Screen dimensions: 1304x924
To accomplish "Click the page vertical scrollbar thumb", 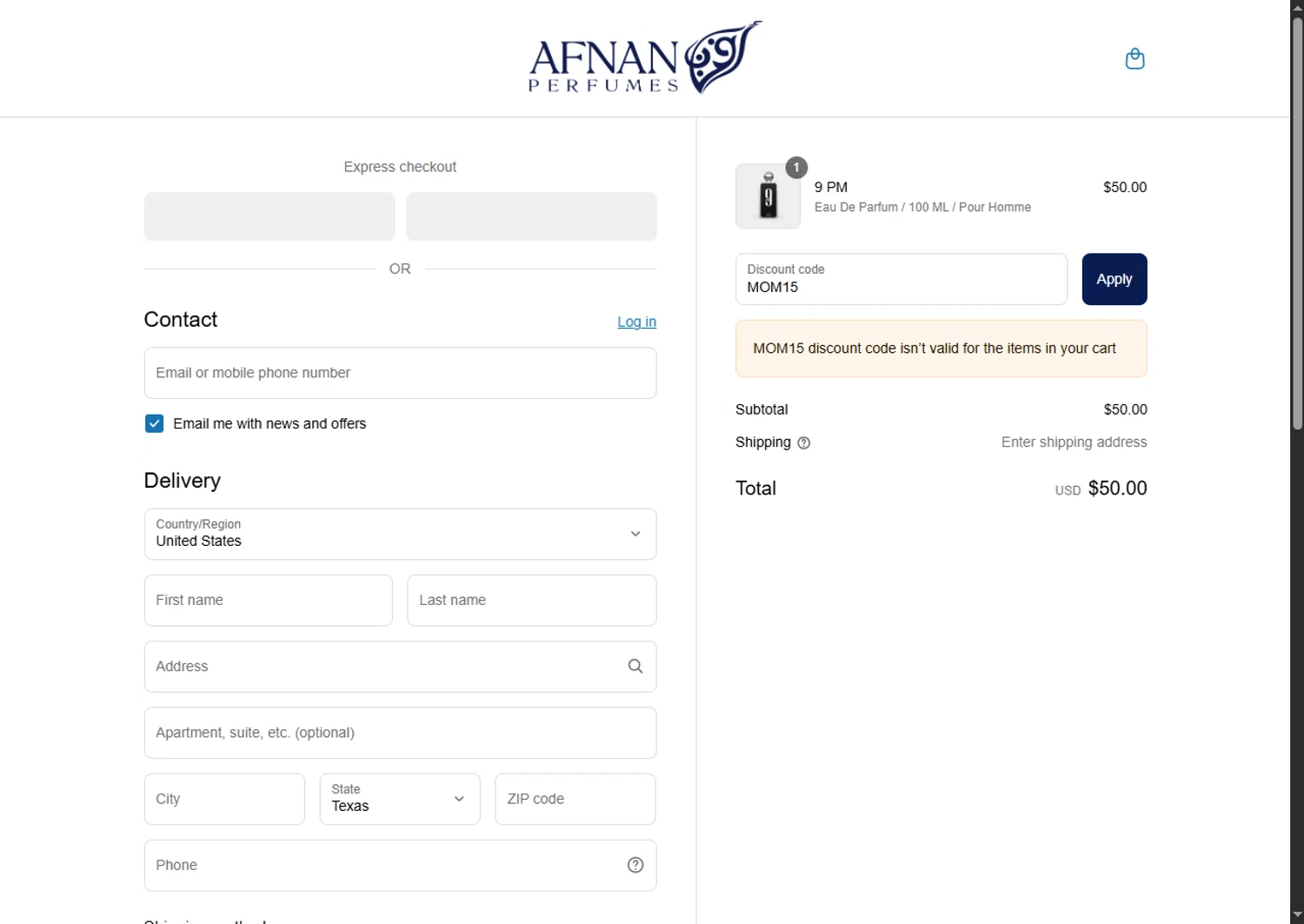I will point(1297,222).
